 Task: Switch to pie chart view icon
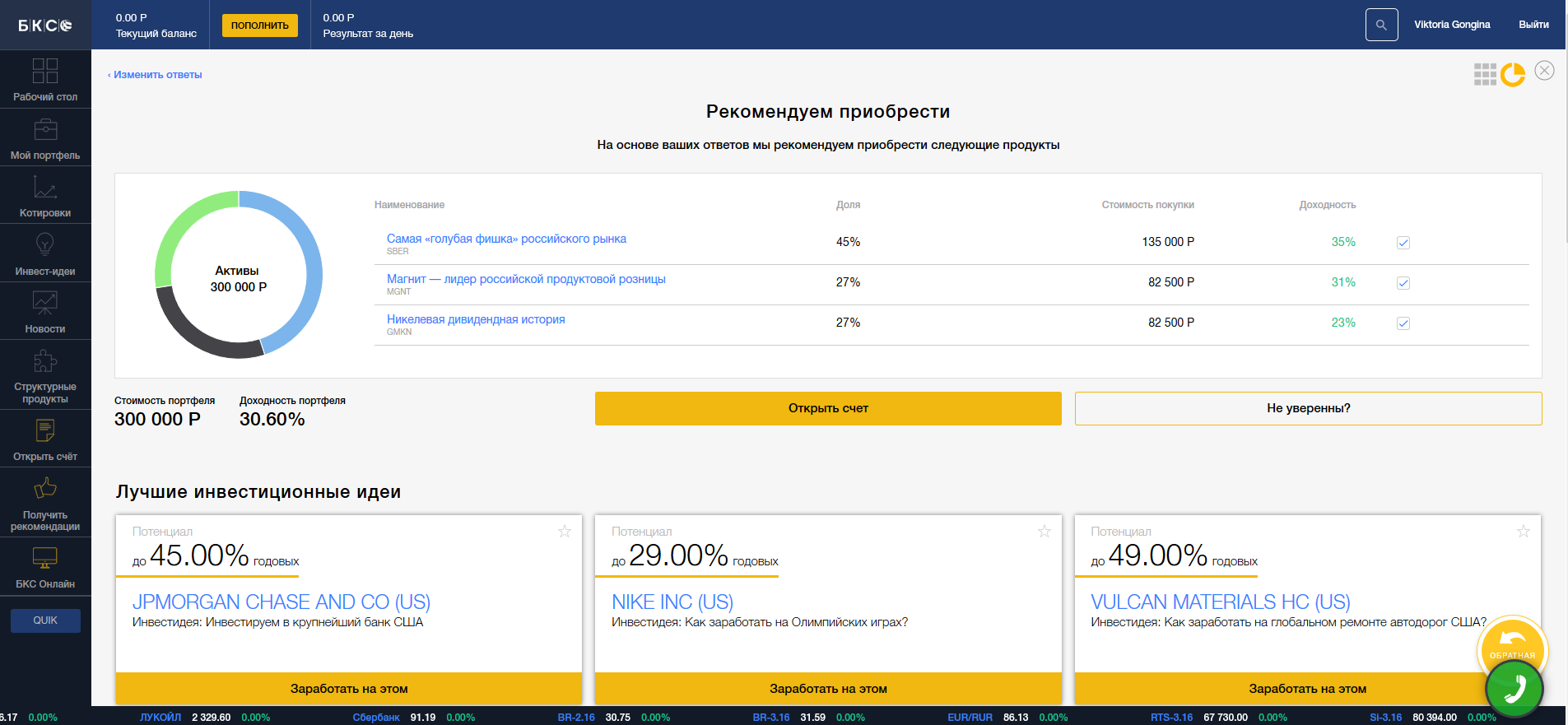[1513, 74]
